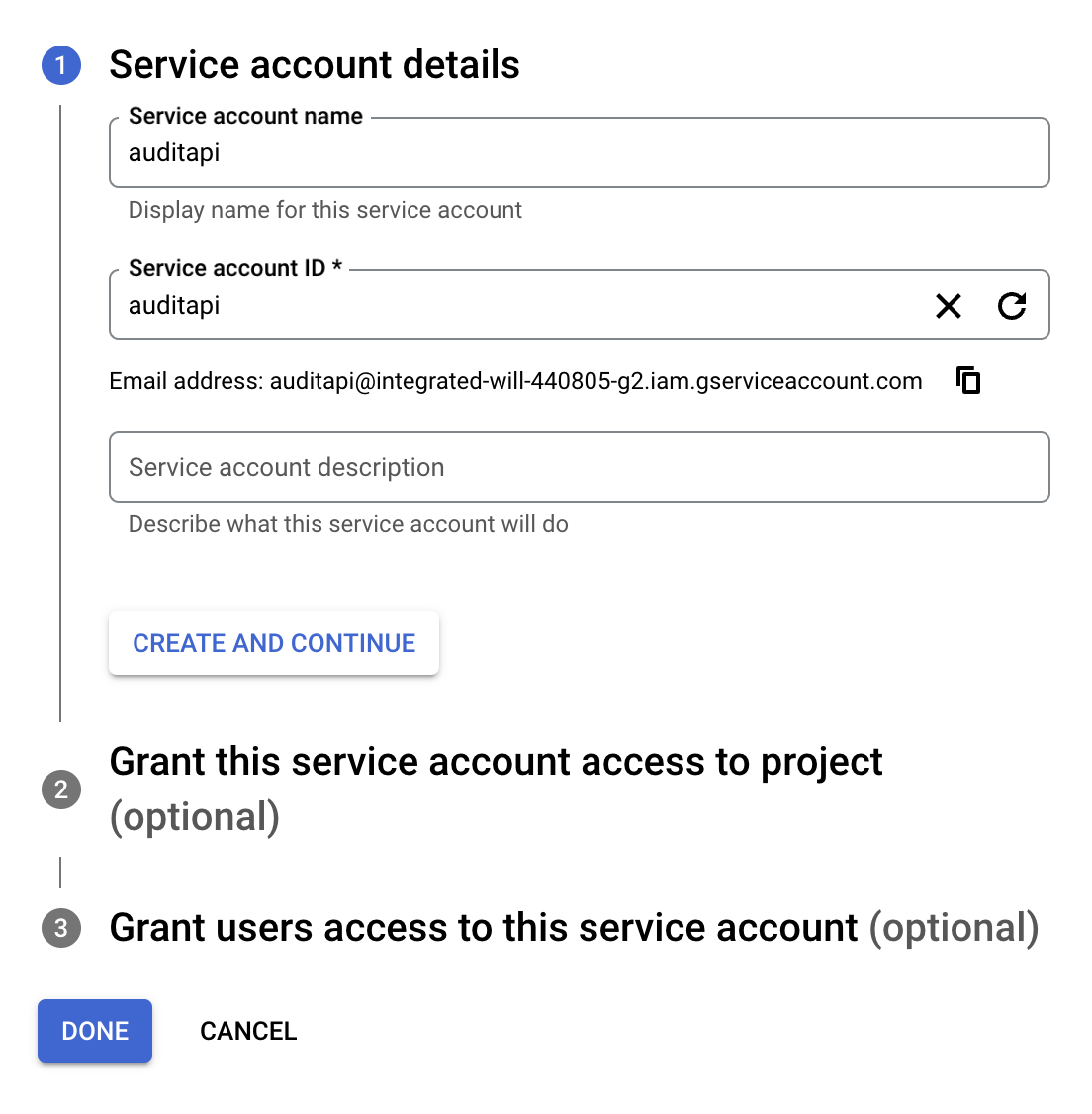Select the clear X next to auditapi ID

(x=948, y=306)
